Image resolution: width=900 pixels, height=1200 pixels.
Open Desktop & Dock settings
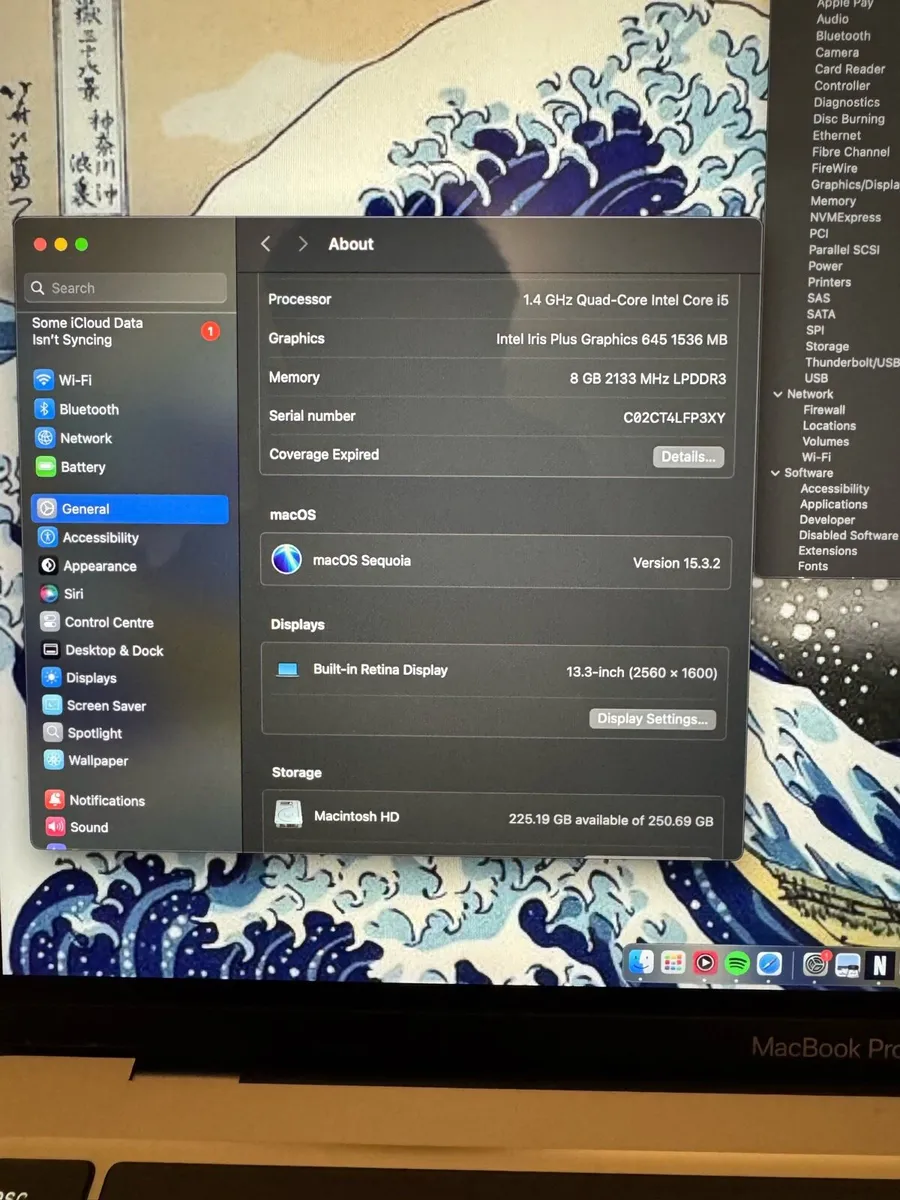coord(102,650)
